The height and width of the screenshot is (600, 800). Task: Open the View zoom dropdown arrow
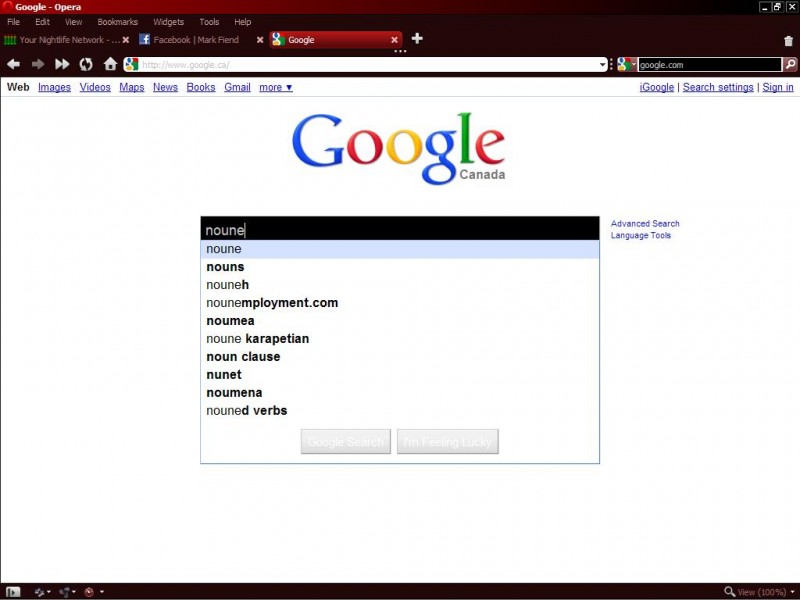tap(792, 592)
